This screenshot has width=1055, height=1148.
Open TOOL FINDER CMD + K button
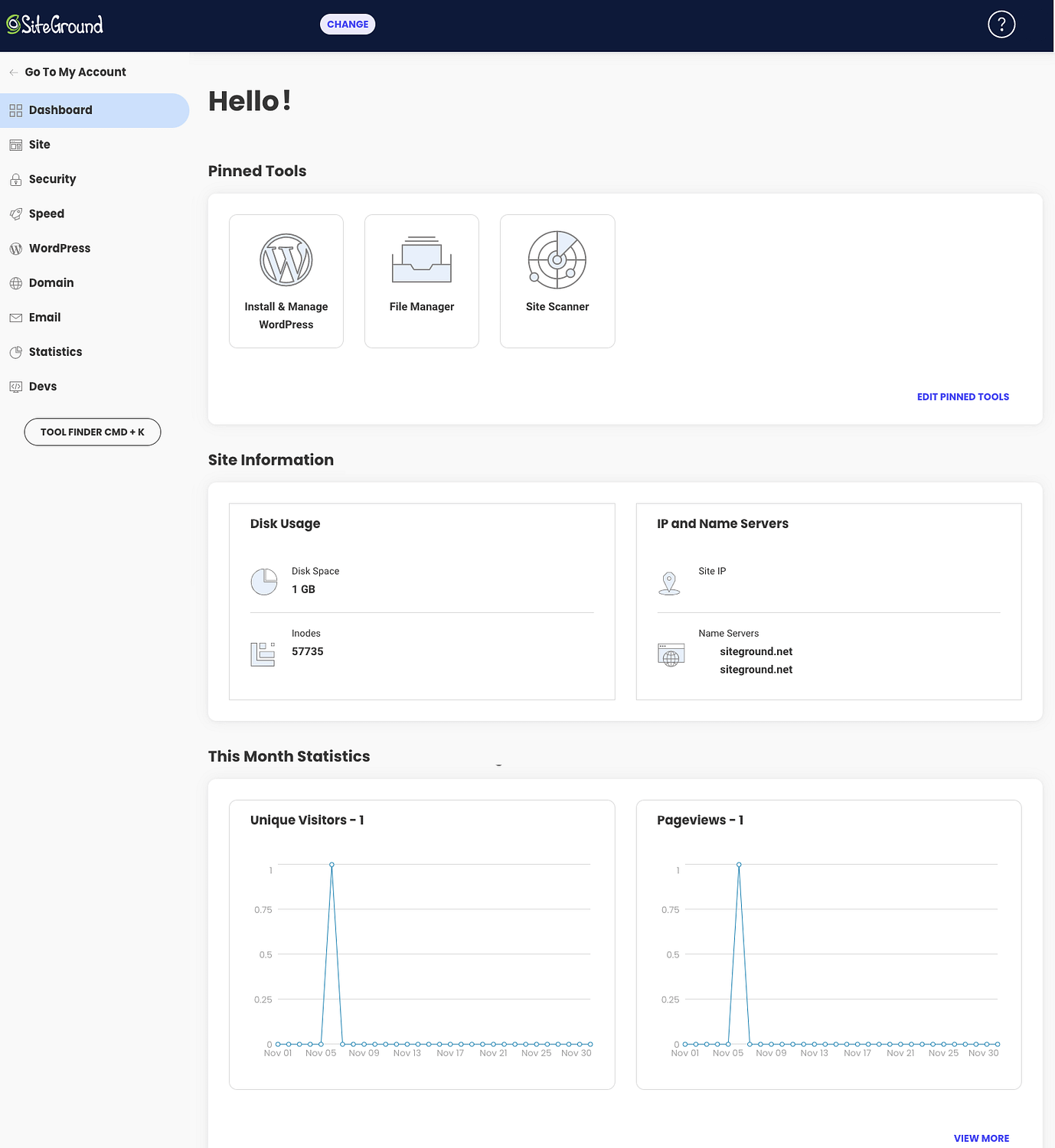[93, 432]
